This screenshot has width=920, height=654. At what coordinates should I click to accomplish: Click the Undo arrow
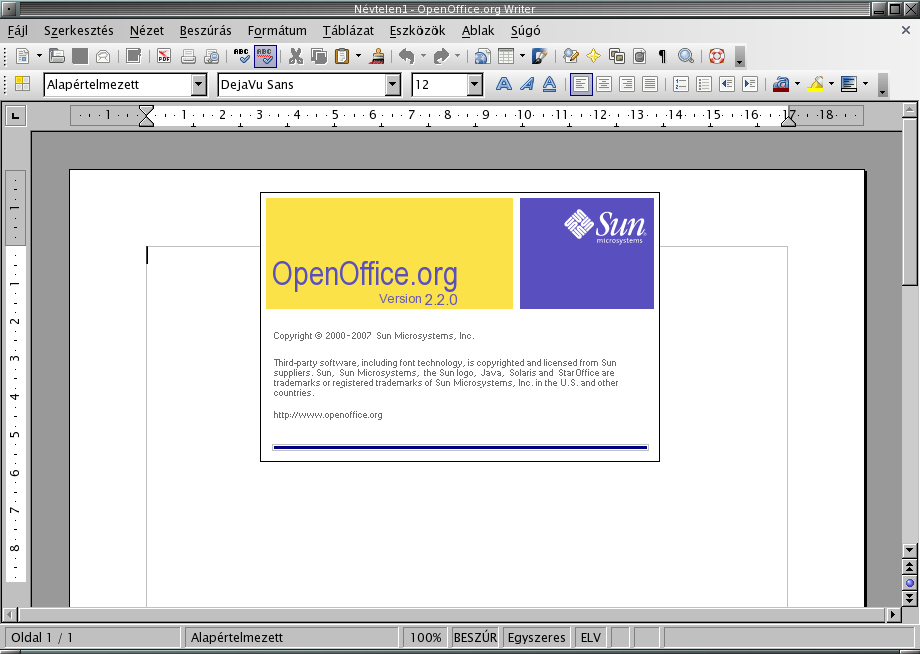[x=407, y=56]
